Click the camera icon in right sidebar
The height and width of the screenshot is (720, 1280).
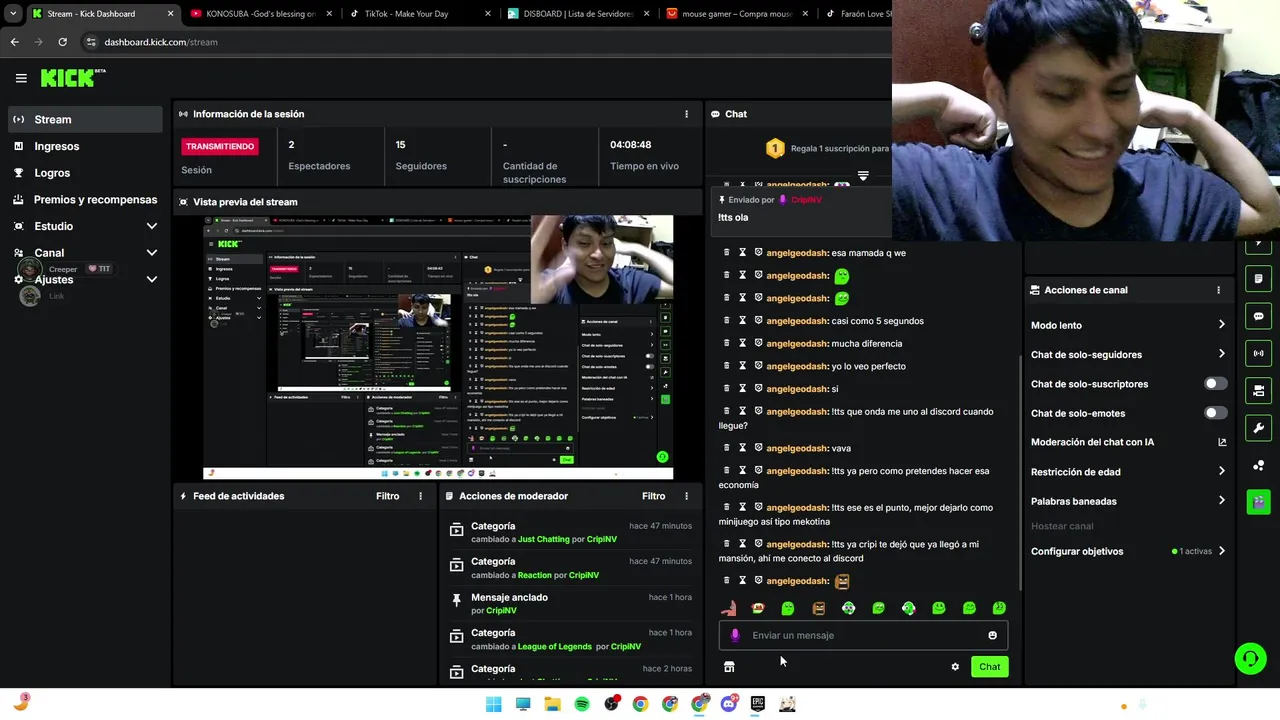pyautogui.click(x=1258, y=391)
